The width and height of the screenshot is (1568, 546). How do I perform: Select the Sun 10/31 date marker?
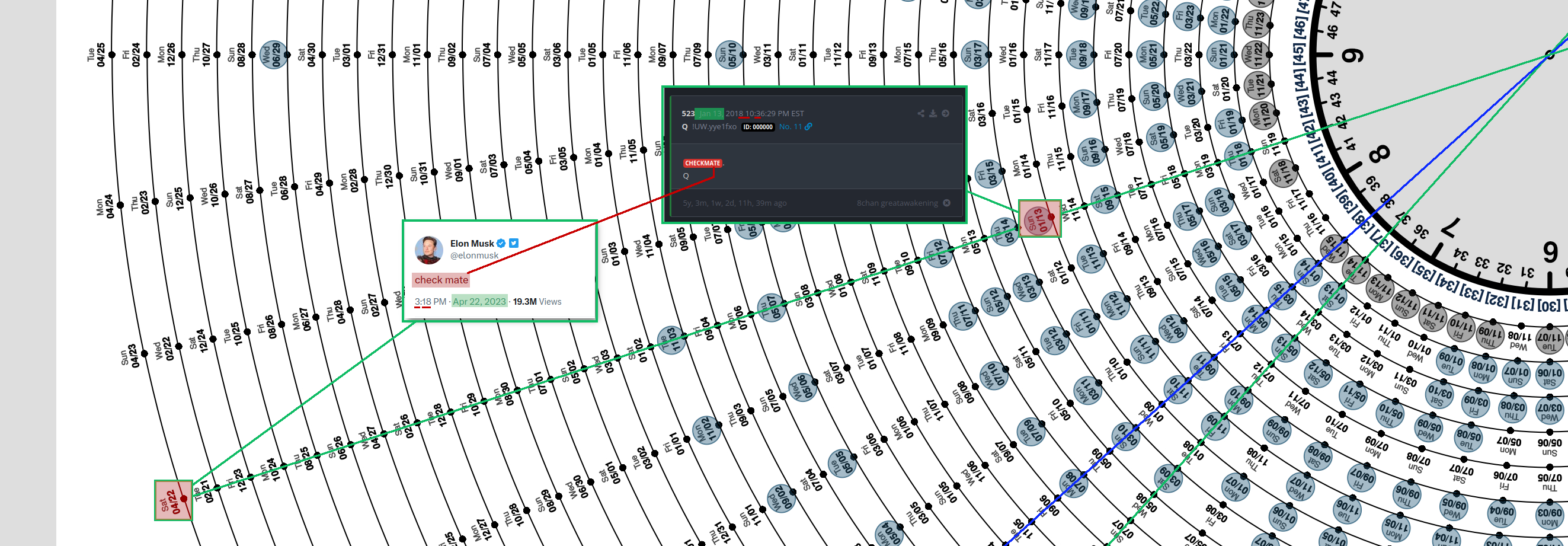(419, 175)
